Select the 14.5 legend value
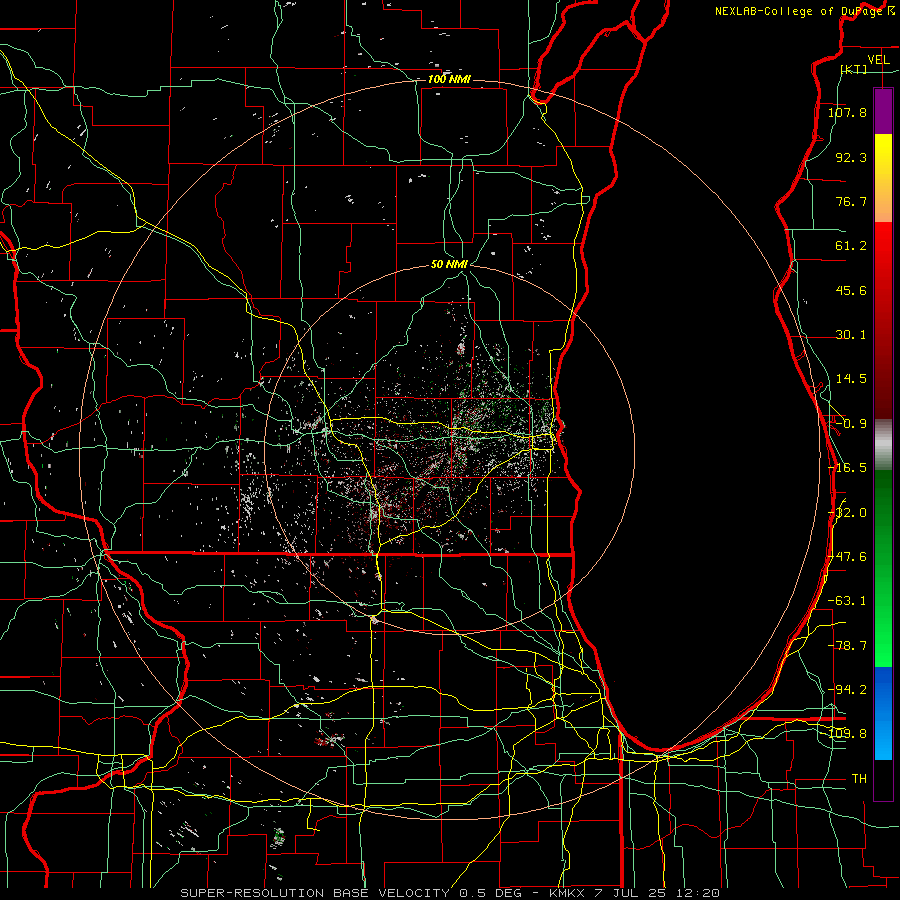 point(851,379)
